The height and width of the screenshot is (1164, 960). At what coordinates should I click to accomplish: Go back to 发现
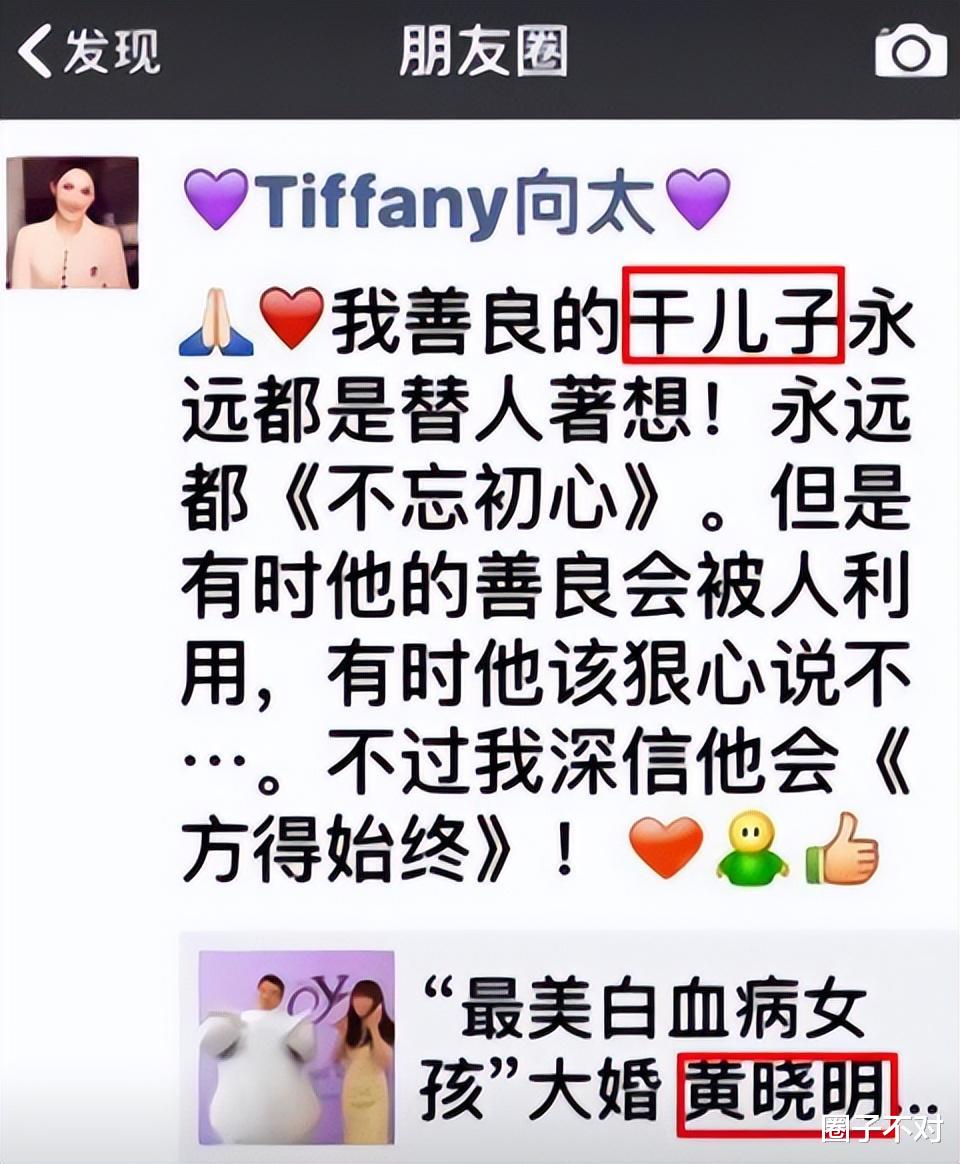(x=89, y=50)
